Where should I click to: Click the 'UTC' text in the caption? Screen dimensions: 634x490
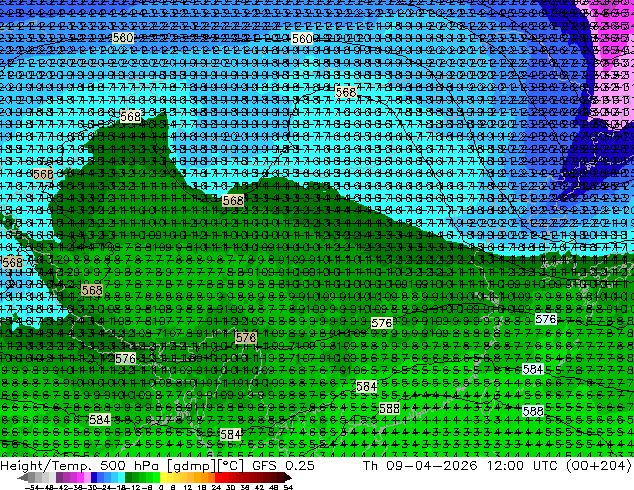pos(546,465)
